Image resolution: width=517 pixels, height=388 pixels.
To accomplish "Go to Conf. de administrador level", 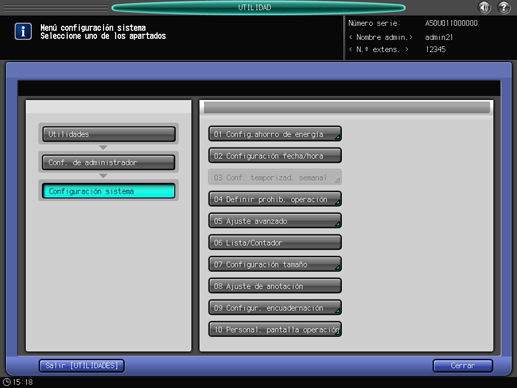I will (x=109, y=162).
